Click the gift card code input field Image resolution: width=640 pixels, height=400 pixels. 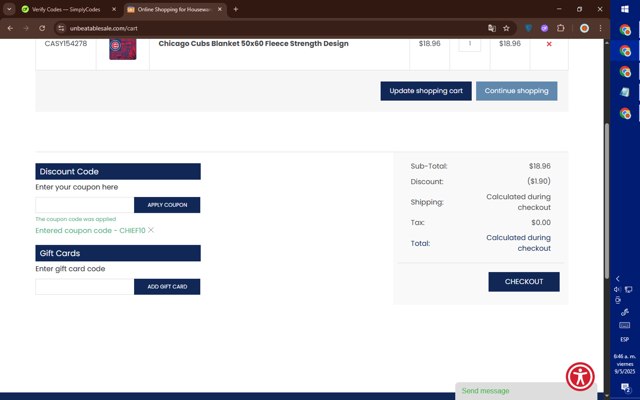(84, 287)
